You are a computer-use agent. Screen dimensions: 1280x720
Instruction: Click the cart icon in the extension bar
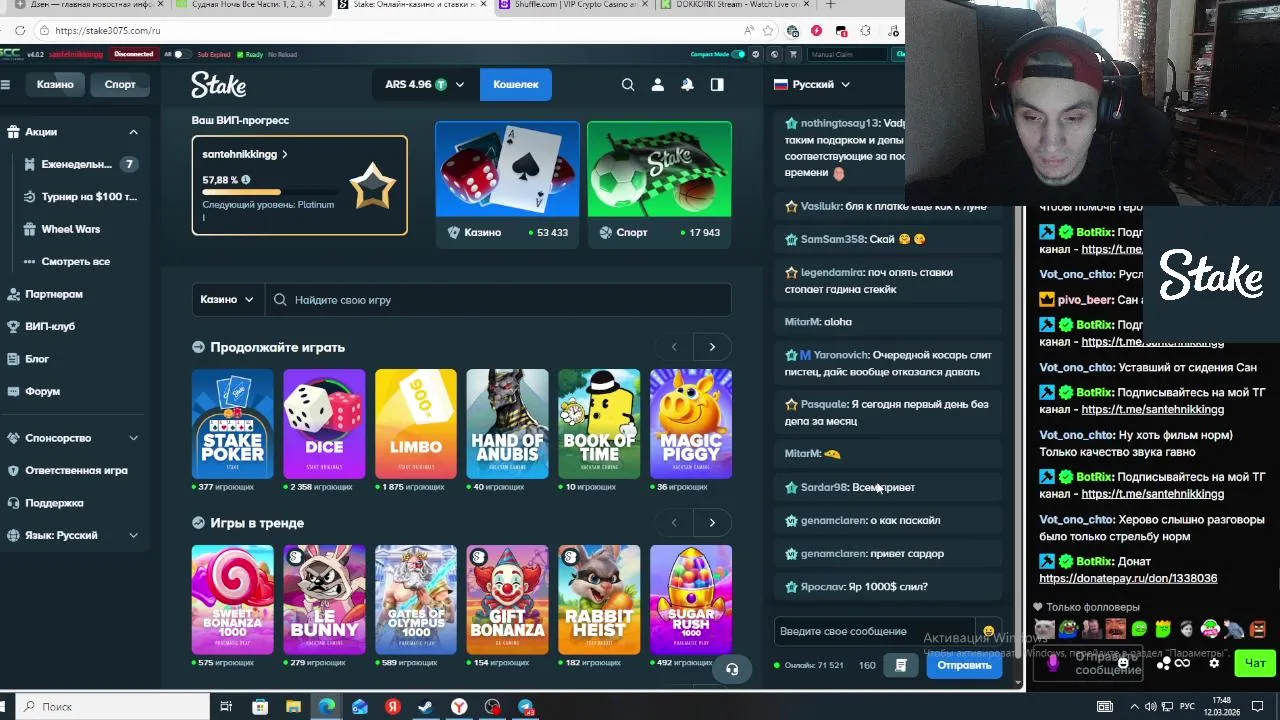point(793,54)
